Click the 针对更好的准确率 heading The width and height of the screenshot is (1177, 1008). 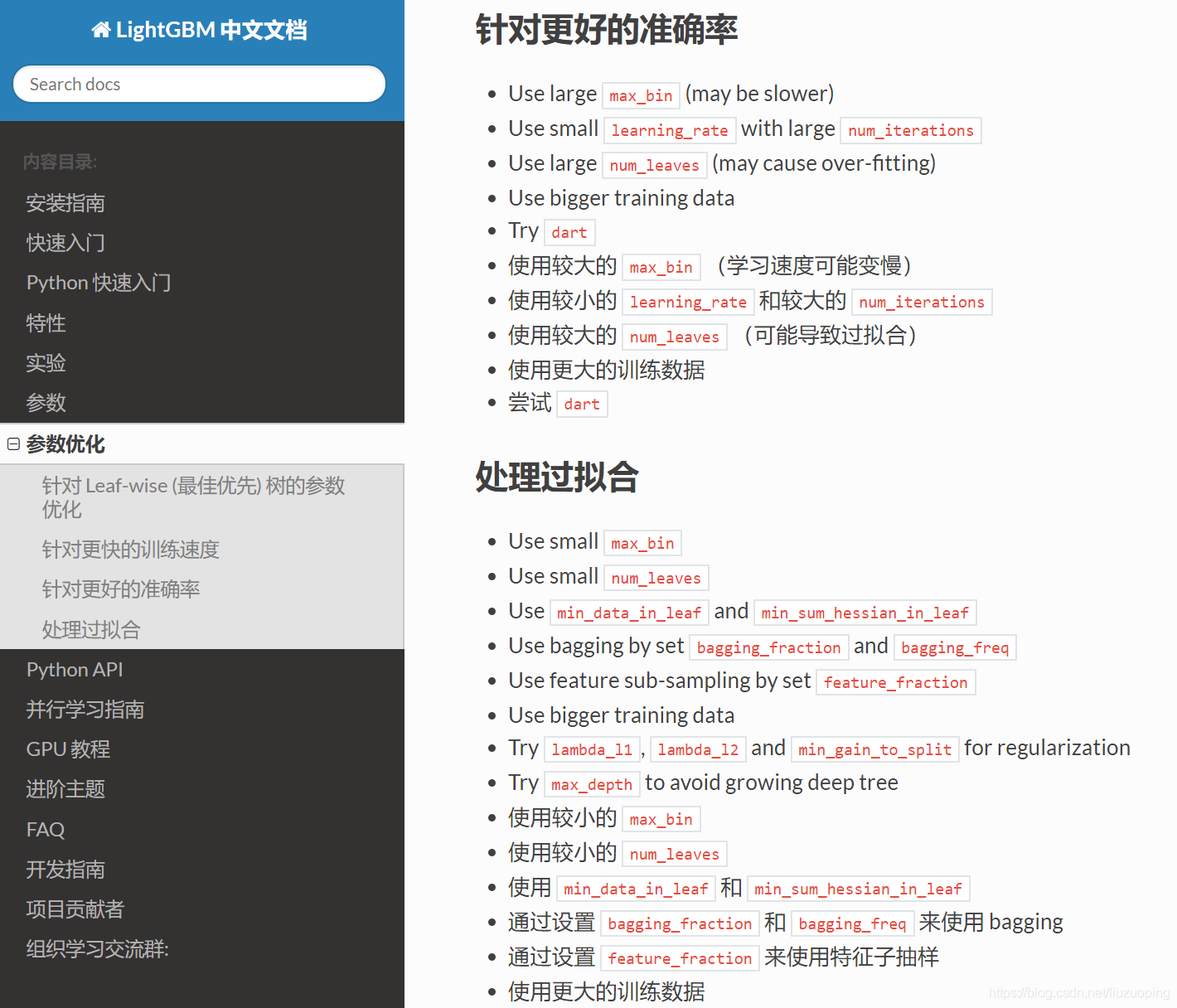tap(607, 30)
